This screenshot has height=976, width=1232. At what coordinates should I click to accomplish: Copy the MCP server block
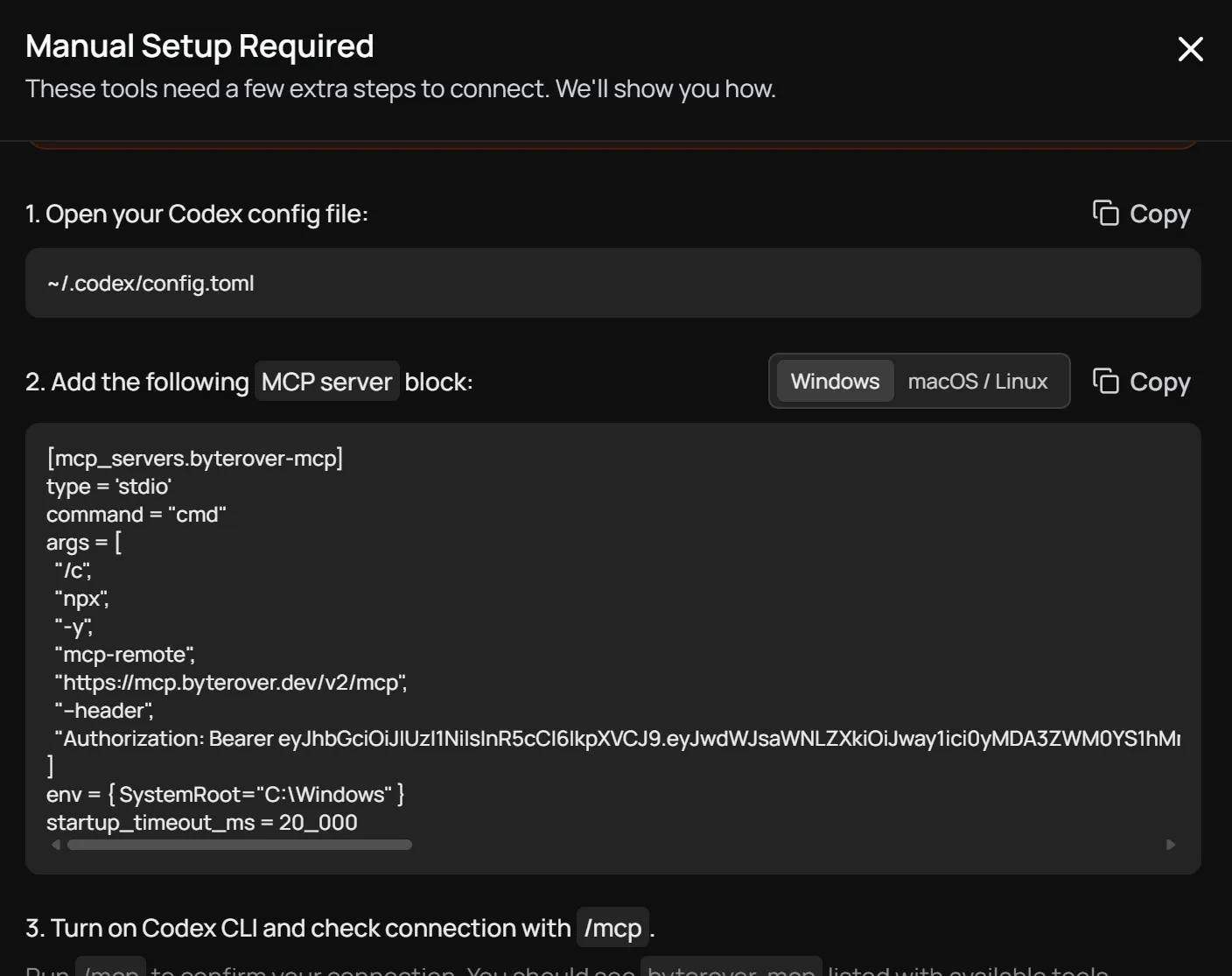(1142, 382)
